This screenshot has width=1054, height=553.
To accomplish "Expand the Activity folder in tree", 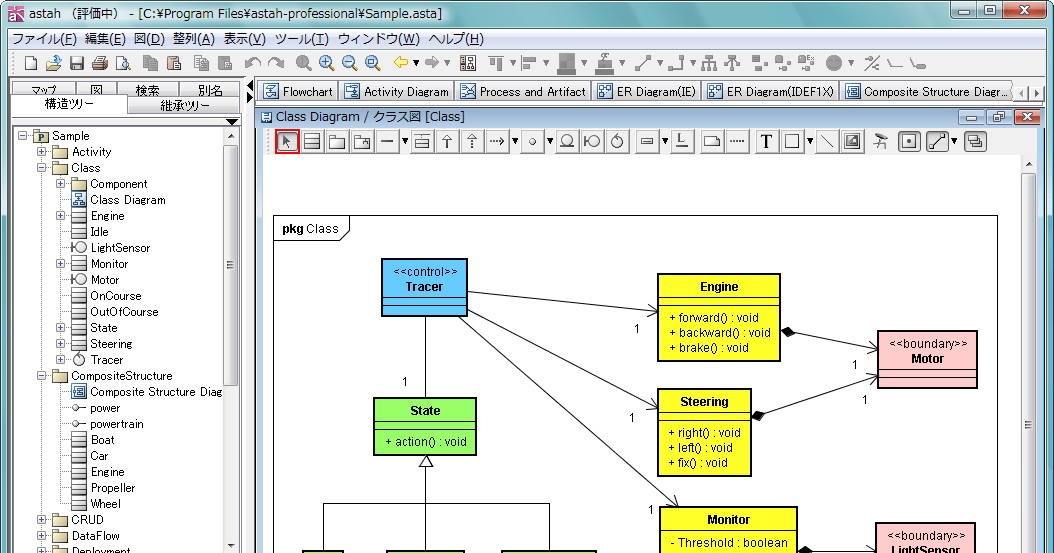I will coord(42,152).
